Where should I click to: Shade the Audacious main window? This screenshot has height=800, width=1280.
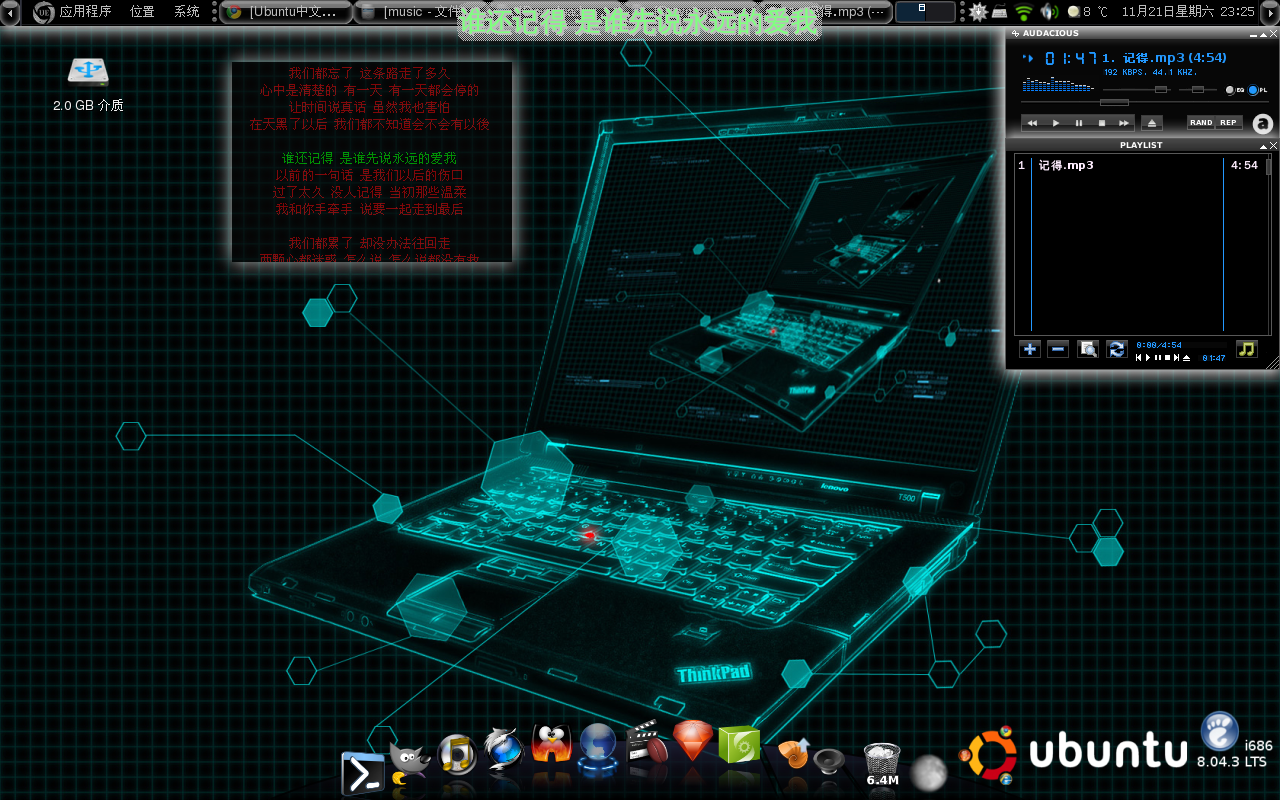[1263, 33]
